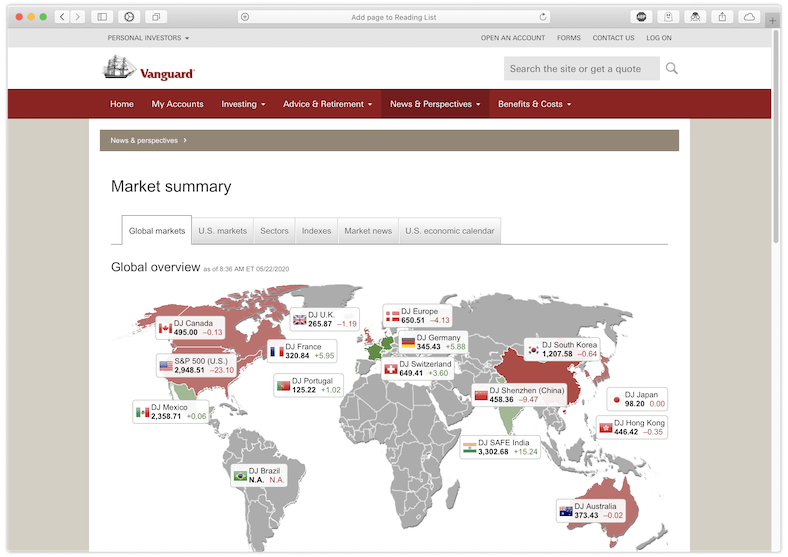Toggle the Safari sidebar button
The height and width of the screenshot is (557, 788).
coord(102,17)
